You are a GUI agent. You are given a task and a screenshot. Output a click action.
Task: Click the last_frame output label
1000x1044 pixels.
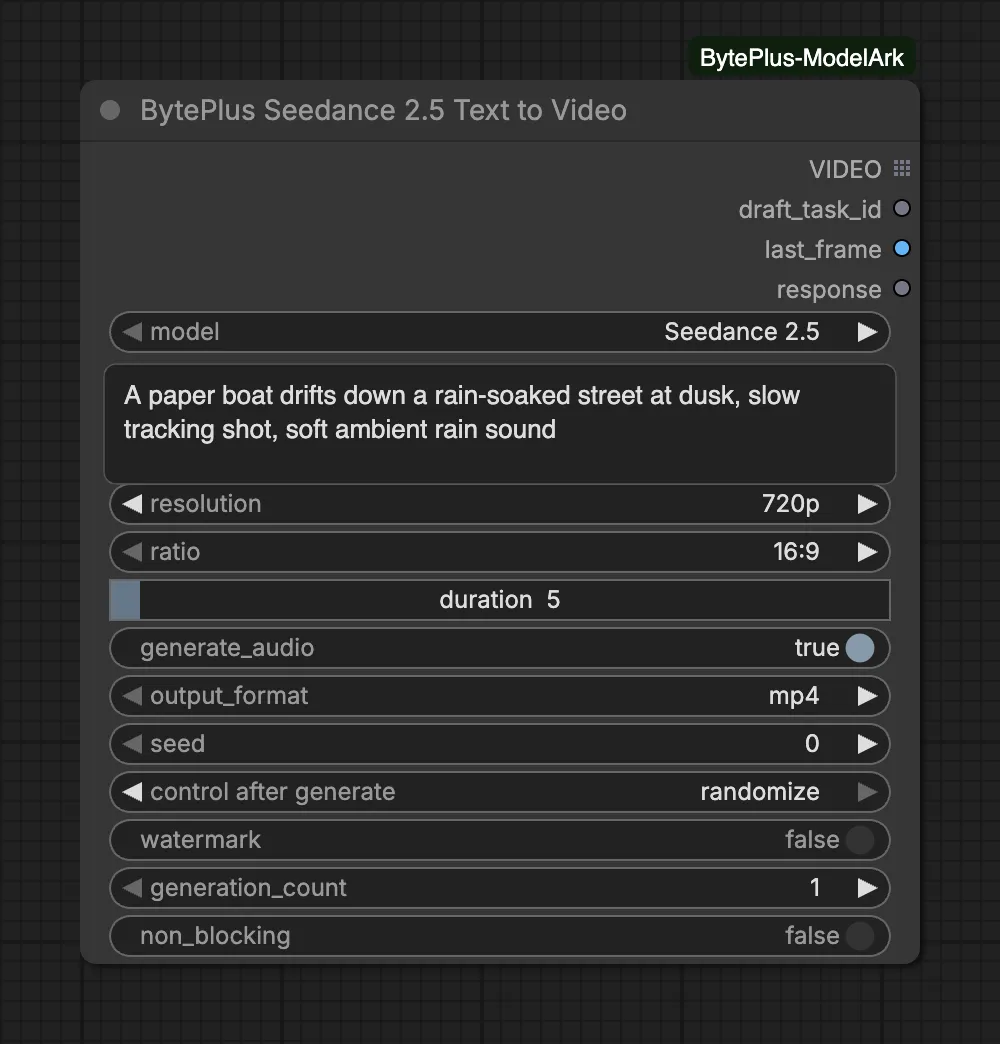pyautogui.click(x=823, y=249)
